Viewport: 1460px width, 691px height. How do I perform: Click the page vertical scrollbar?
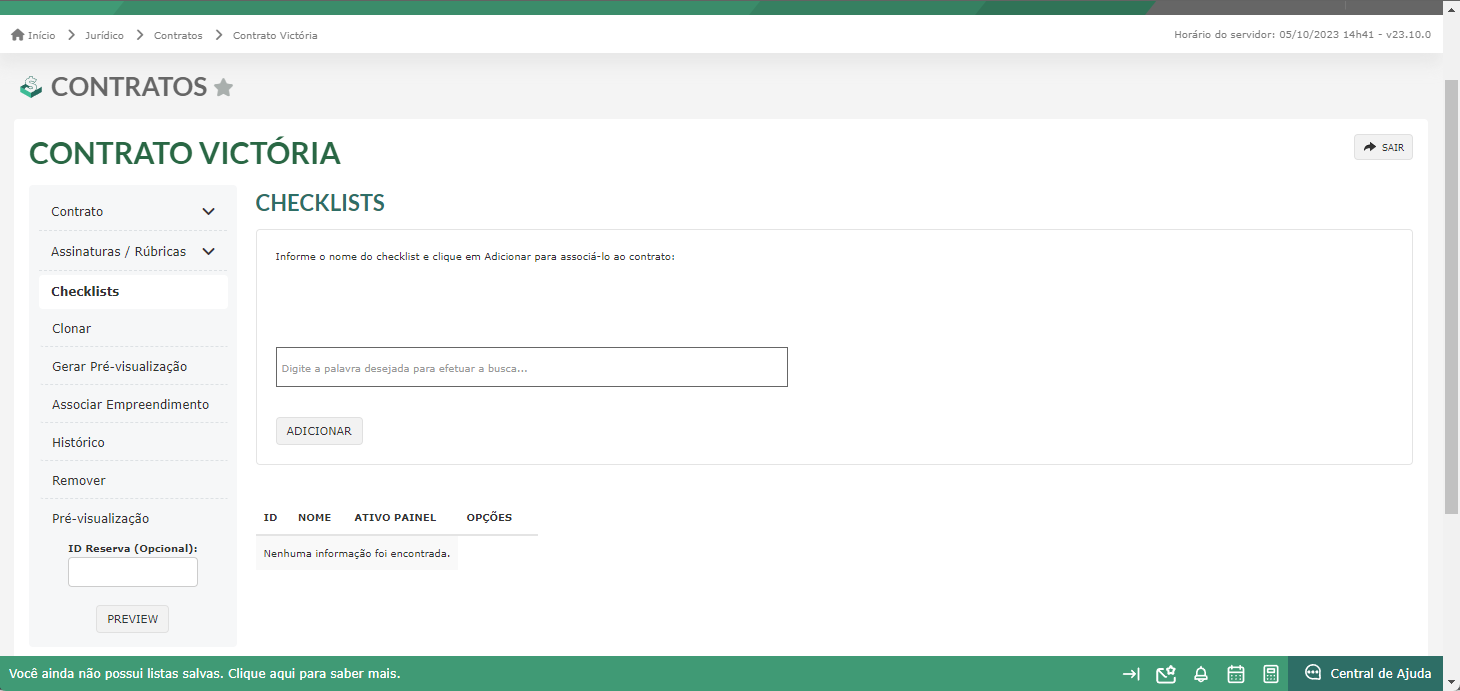pyautogui.click(x=1452, y=295)
